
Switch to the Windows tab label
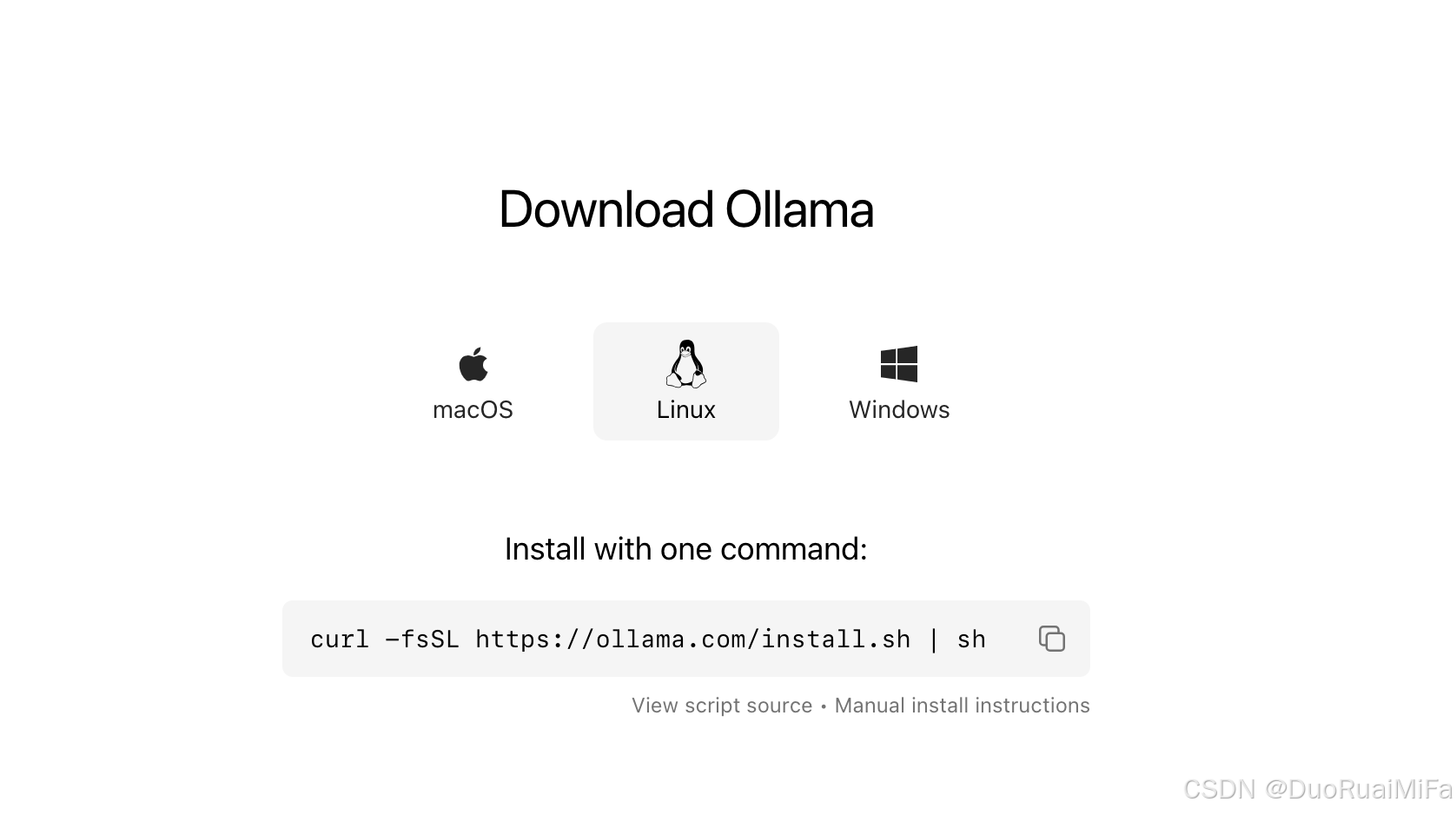(x=899, y=410)
